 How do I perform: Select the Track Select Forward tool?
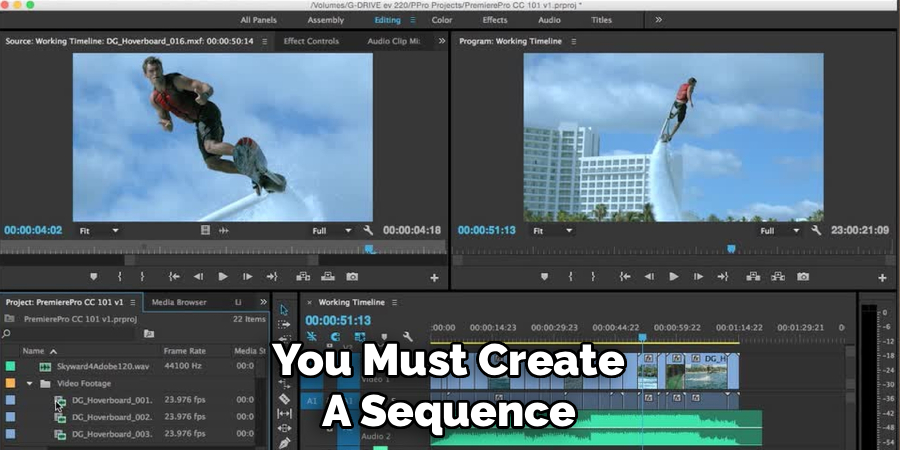point(284,324)
